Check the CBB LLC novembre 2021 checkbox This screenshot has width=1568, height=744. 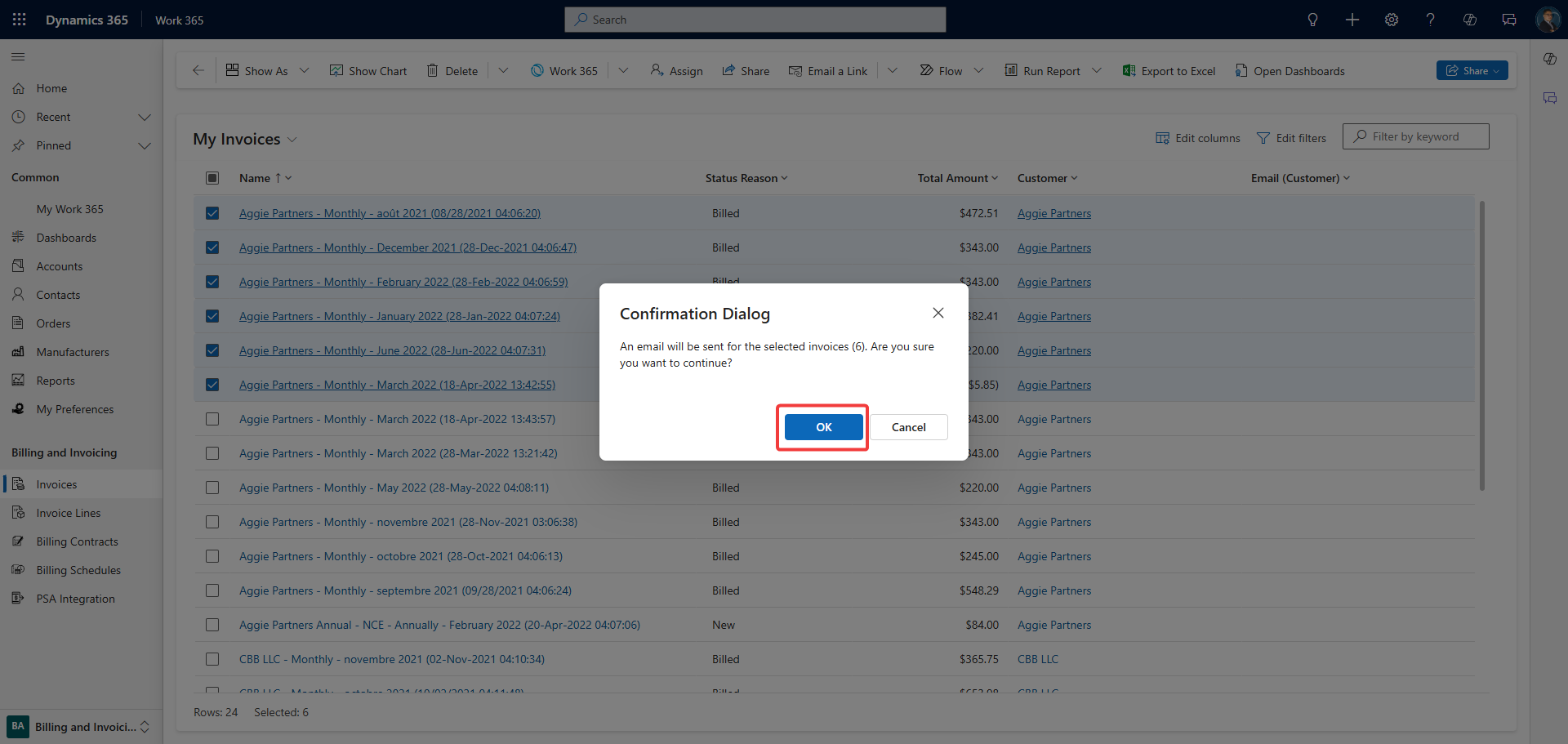212,659
